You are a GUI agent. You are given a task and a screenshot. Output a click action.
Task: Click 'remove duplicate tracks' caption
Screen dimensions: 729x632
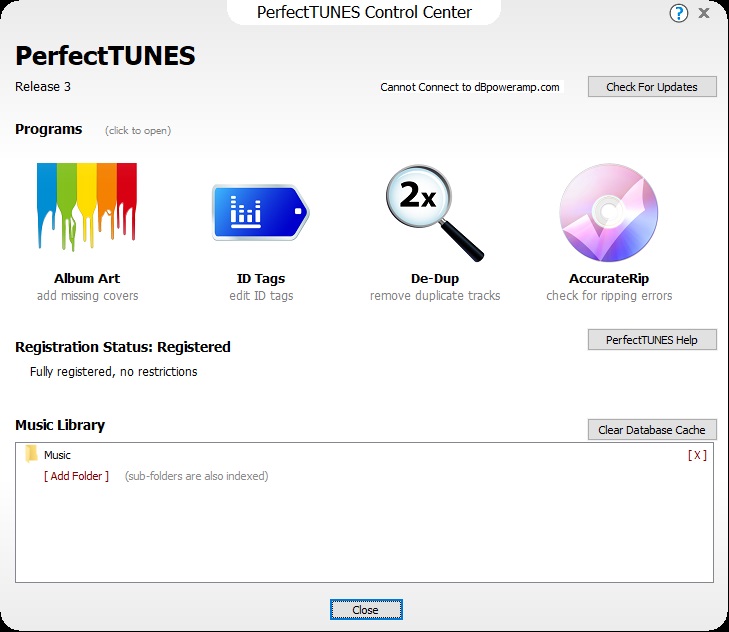click(435, 296)
